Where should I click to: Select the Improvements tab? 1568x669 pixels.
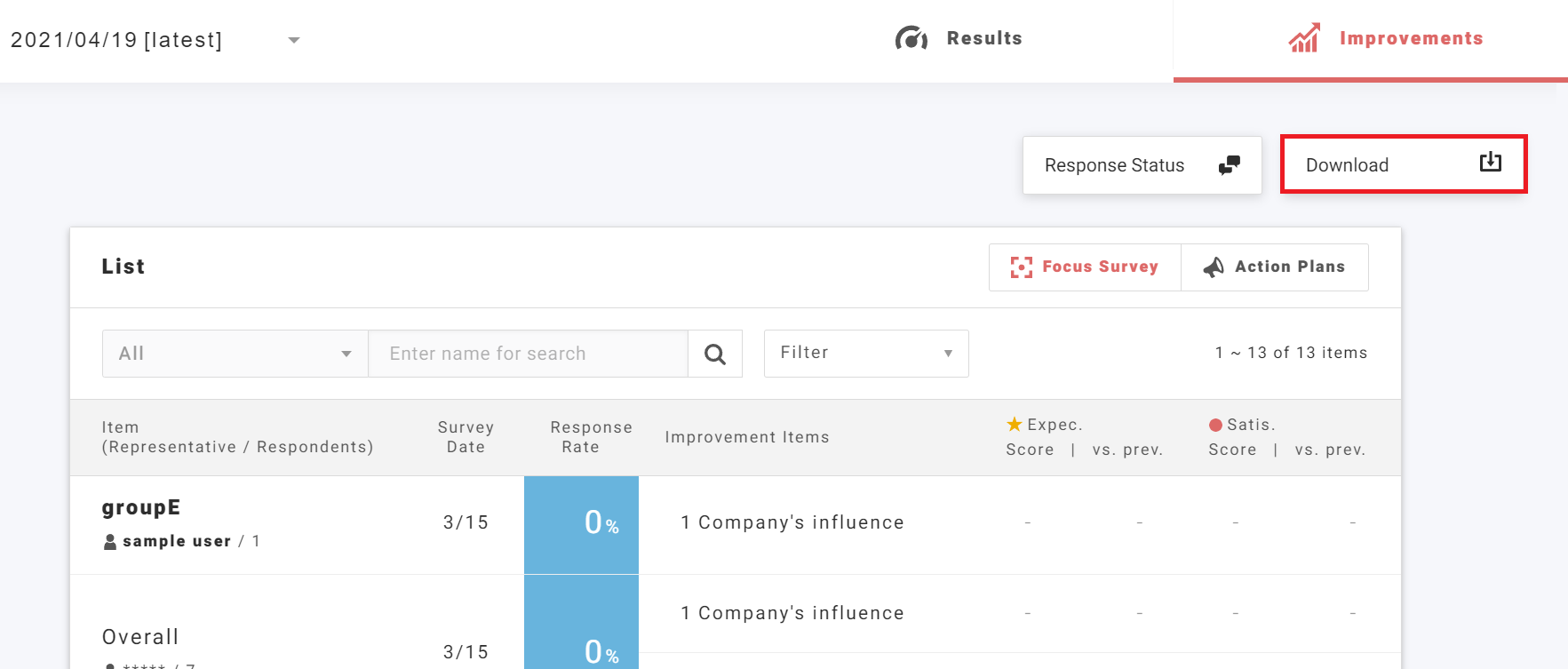coord(1410,38)
